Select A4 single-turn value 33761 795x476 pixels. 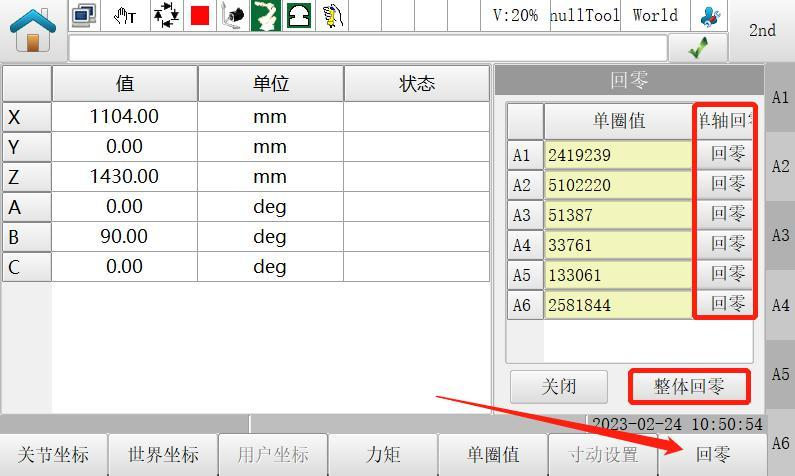619,245
